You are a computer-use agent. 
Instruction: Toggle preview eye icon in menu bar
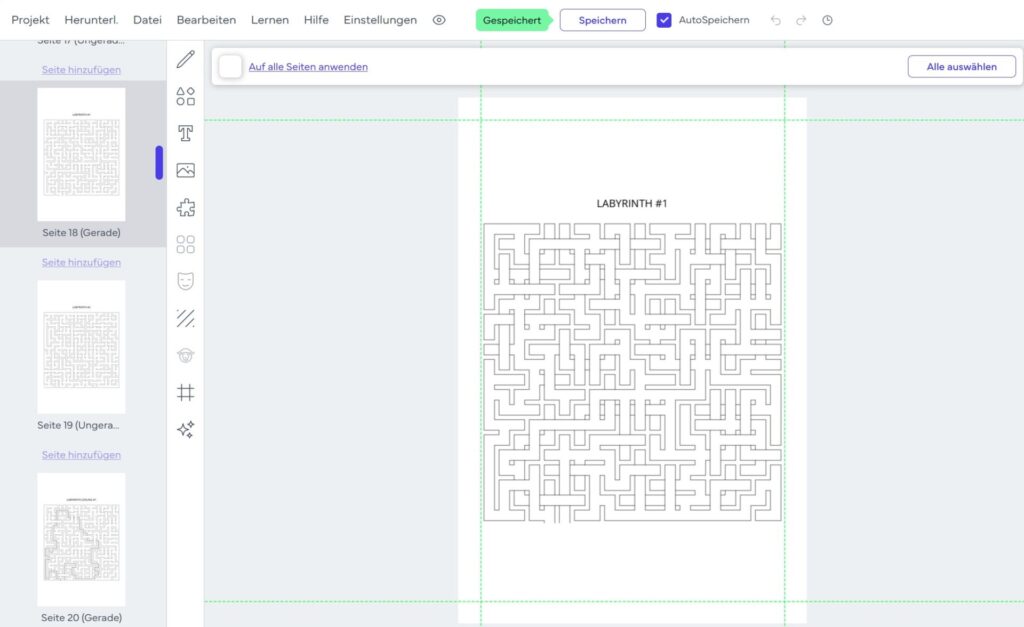click(440, 20)
